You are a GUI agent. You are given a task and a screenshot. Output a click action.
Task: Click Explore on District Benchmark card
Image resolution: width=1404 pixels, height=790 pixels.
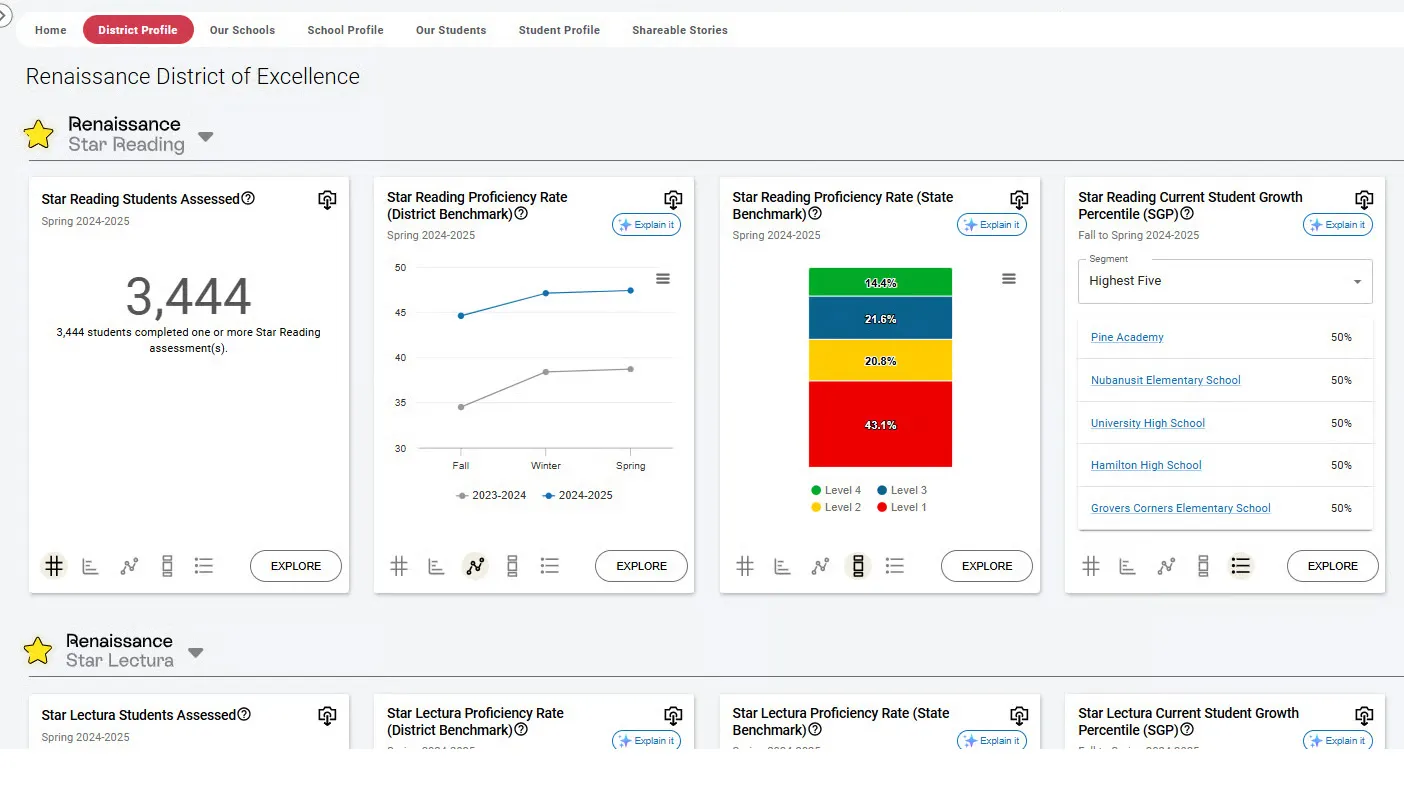[641, 566]
